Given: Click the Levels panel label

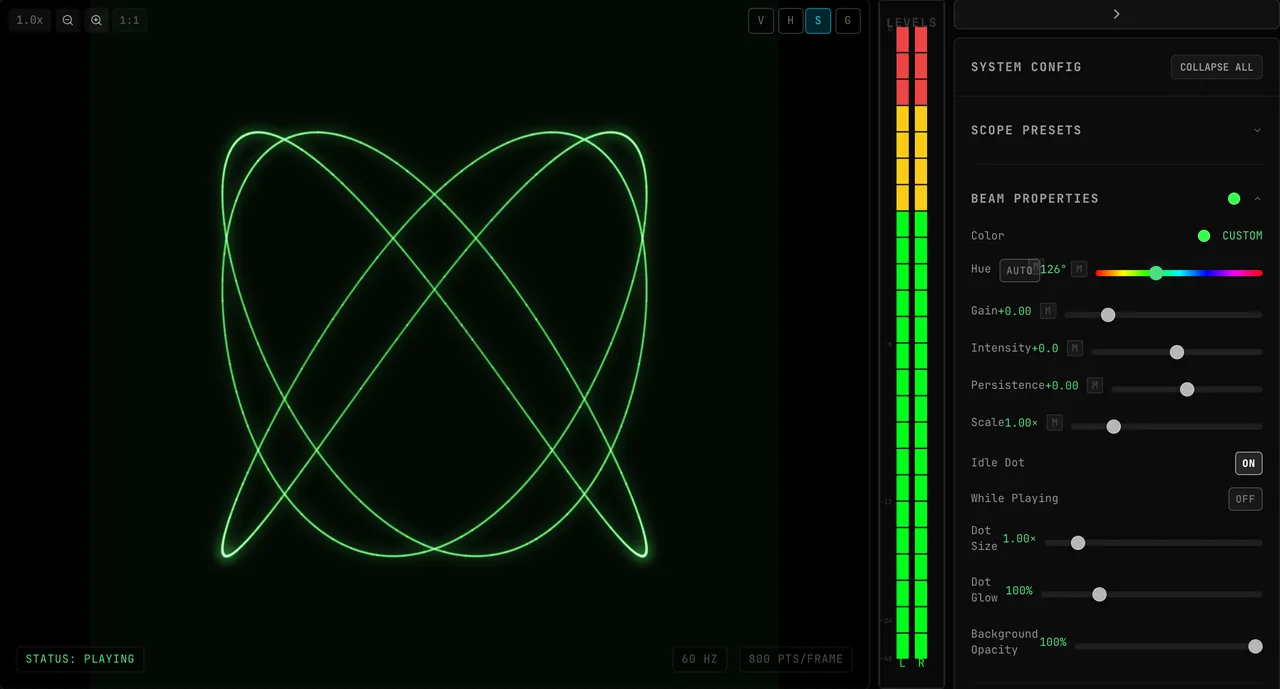Looking at the screenshot, I should [912, 22].
